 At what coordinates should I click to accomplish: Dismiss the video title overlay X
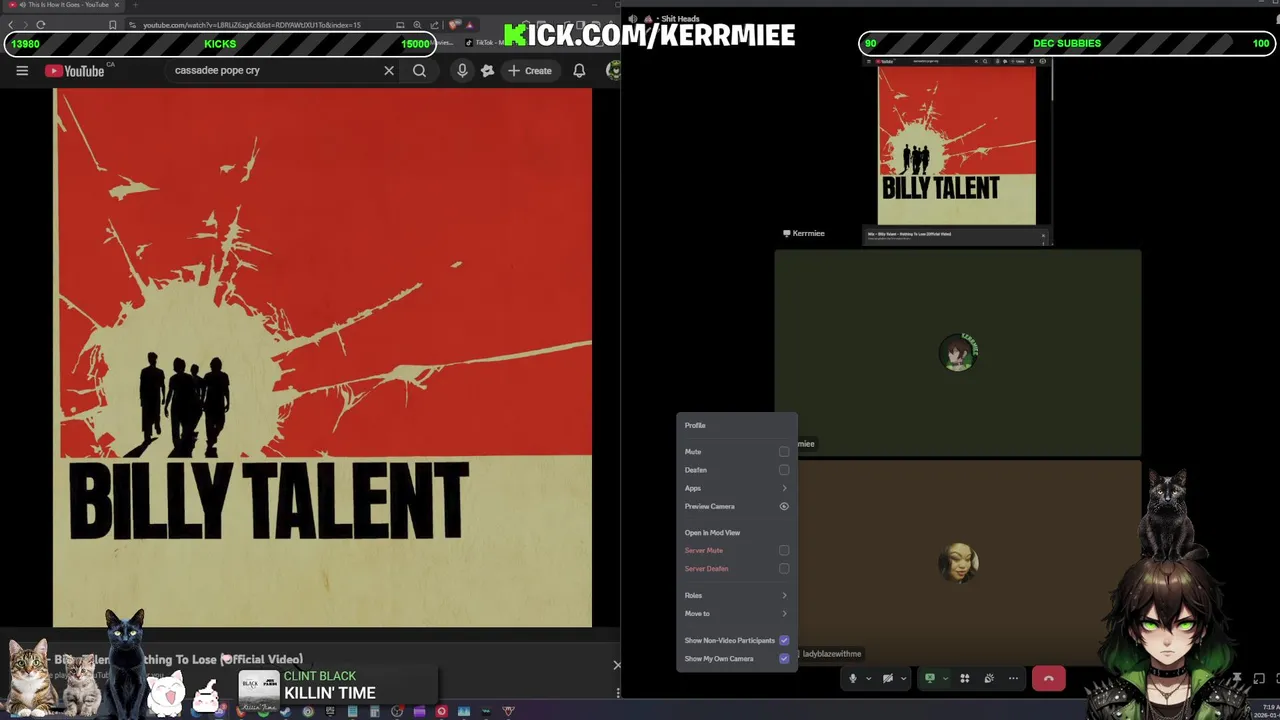617,665
